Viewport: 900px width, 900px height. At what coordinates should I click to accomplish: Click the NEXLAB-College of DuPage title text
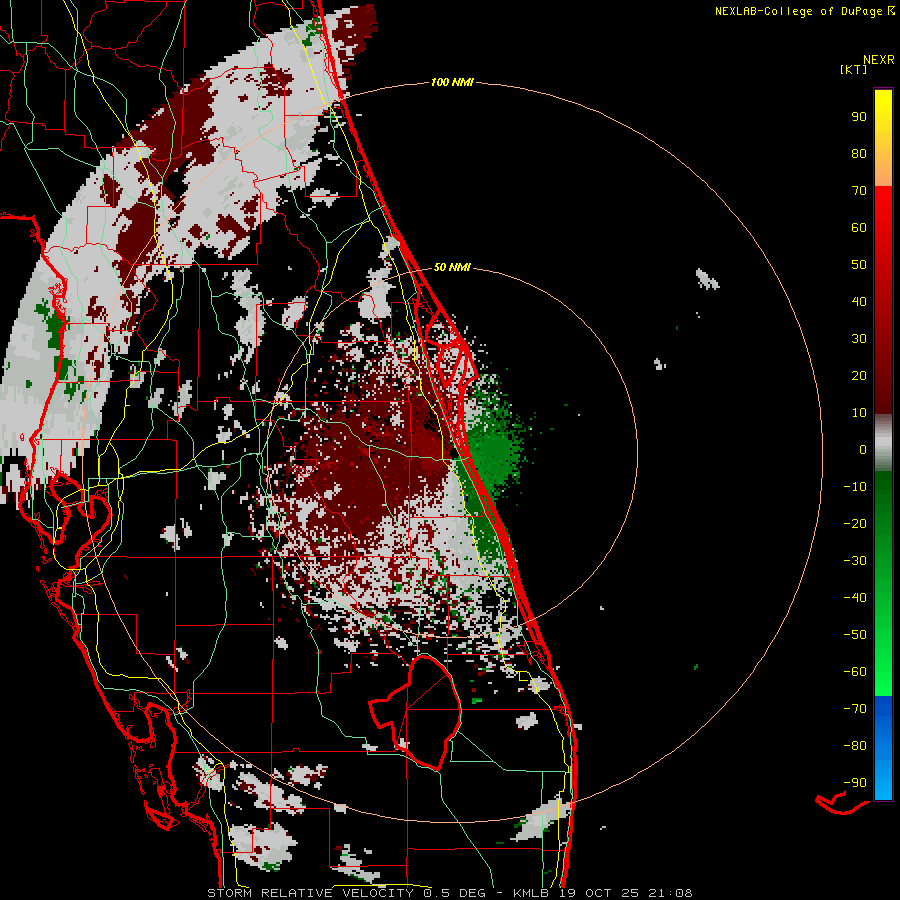pyautogui.click(x=798, y=11)
